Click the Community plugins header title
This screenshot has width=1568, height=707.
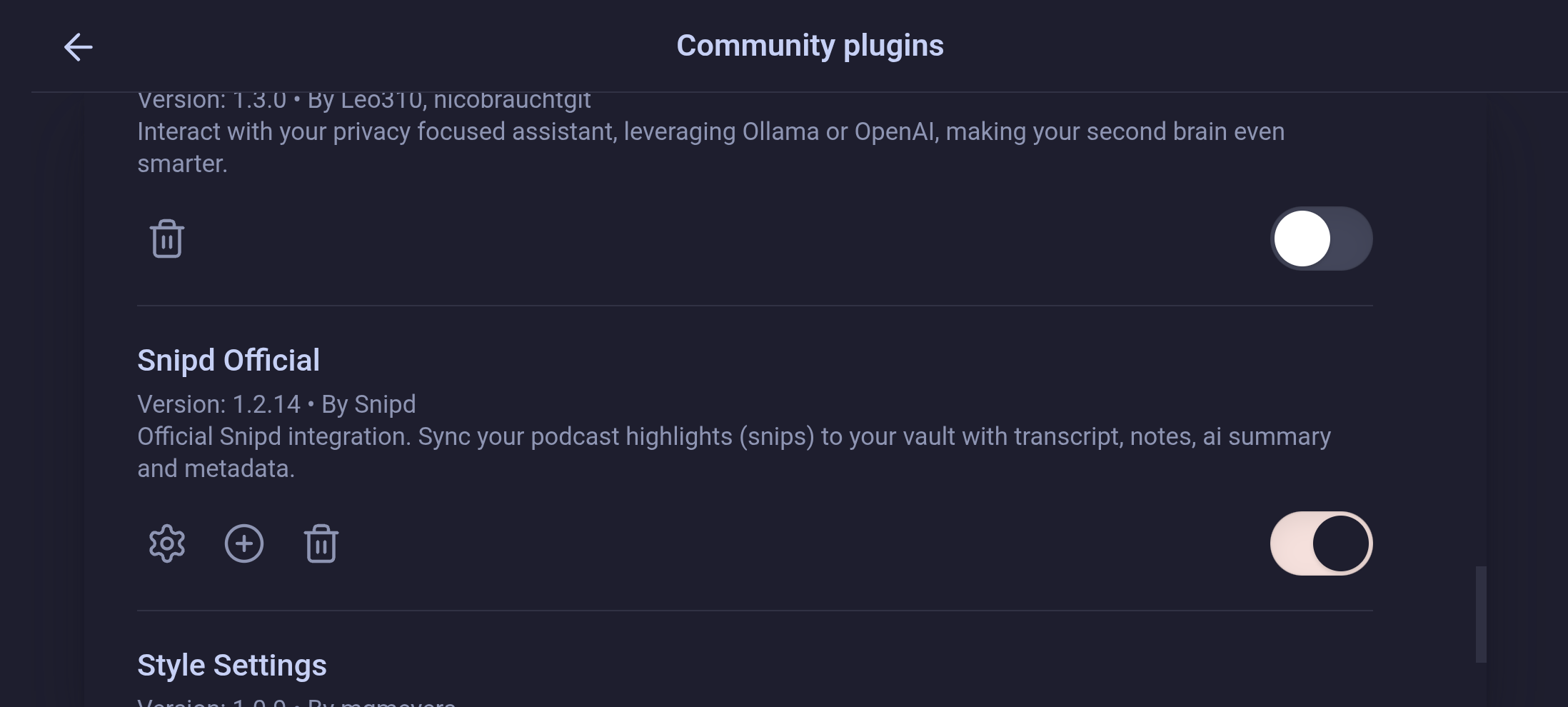pos(810,46)
